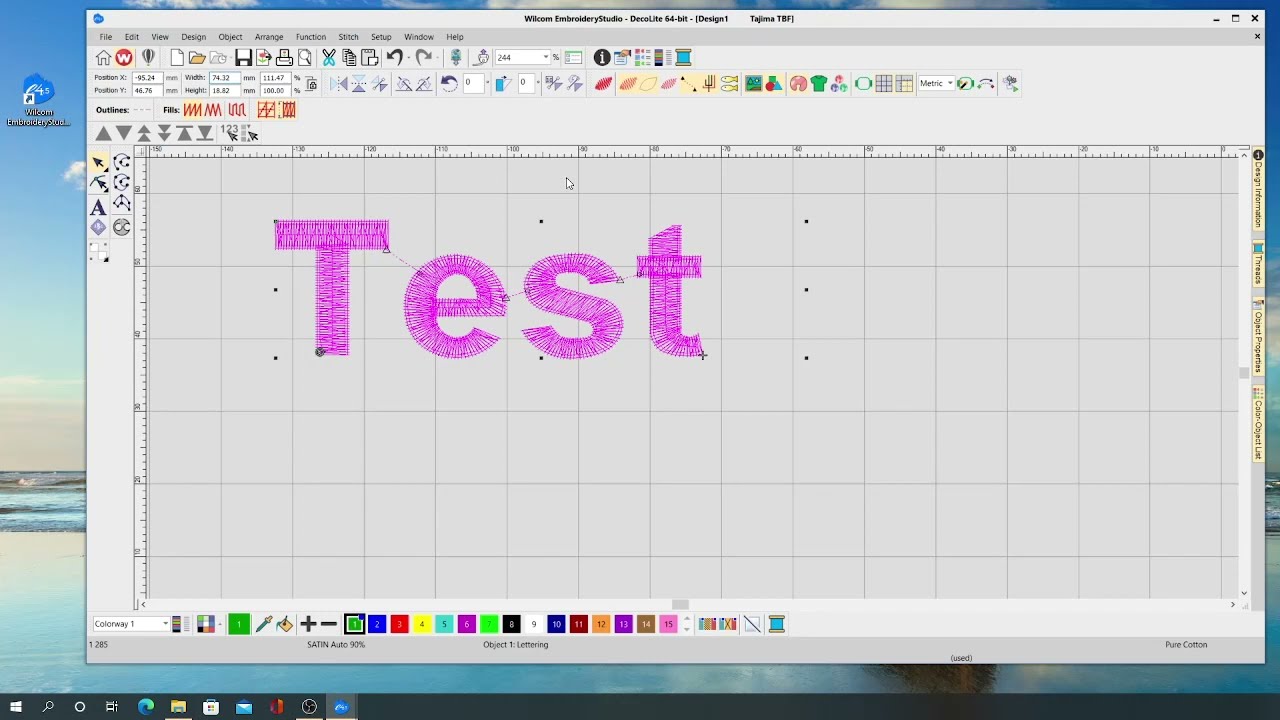This screenshot has height=720, width=1280.
Task: Click the plus Add Color icon
Action: [x=308, y=624]
